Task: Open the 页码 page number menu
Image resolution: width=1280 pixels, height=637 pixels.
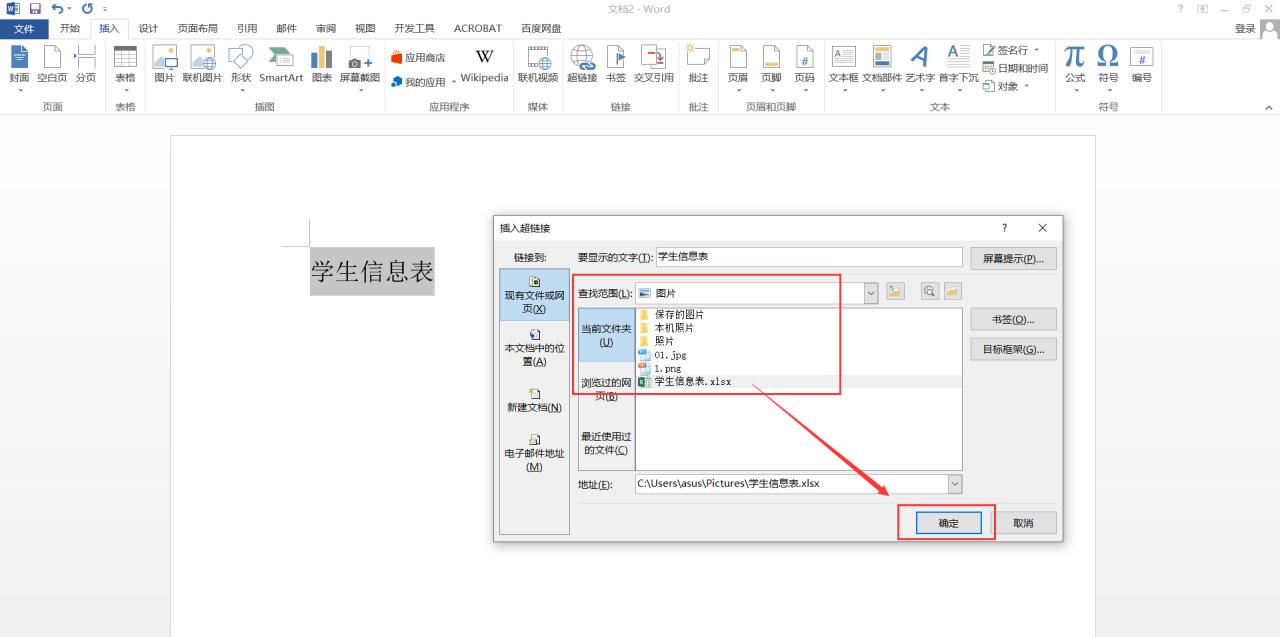Action: [x=804, y=68]
